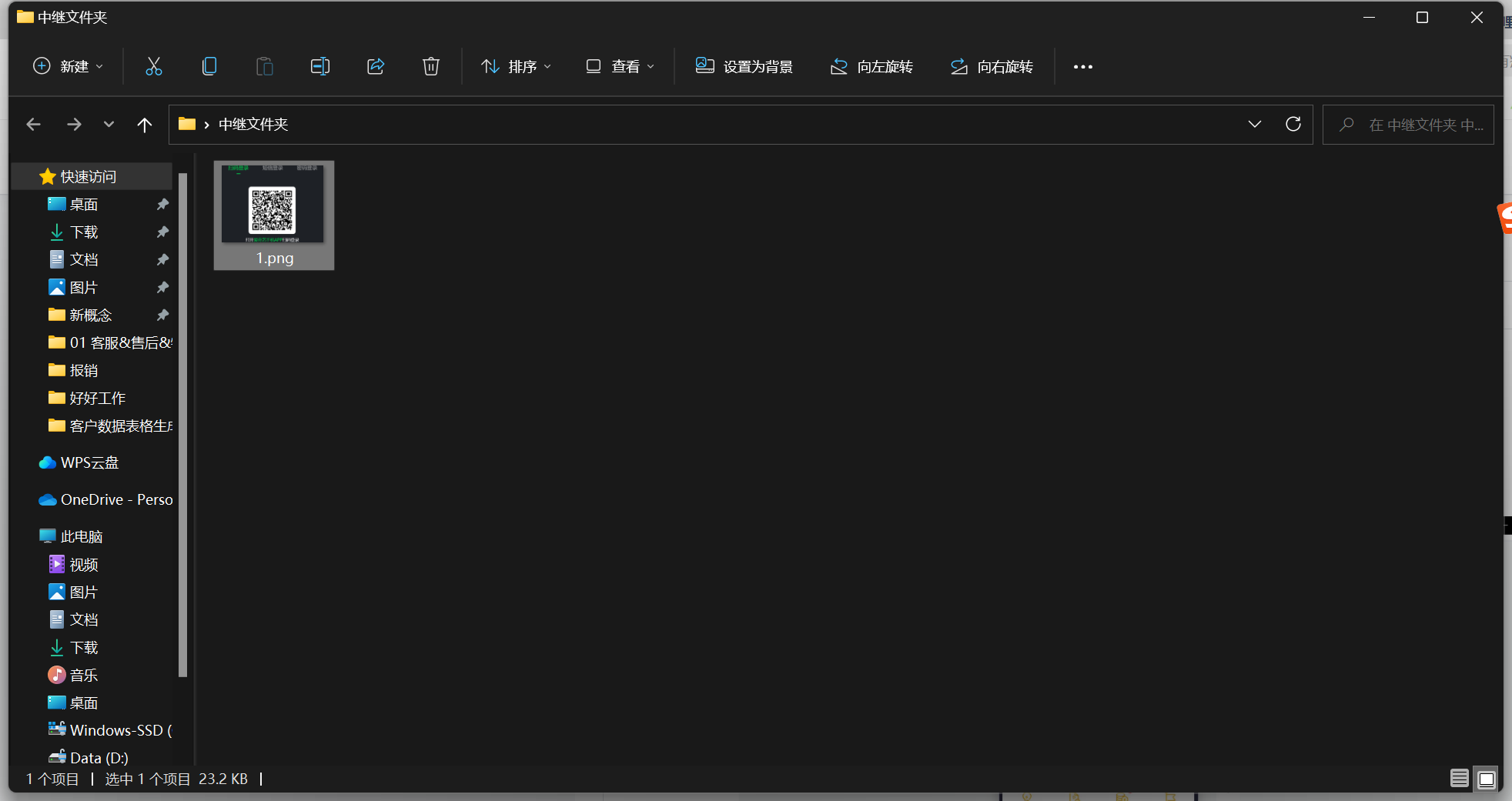Minimize the 中继文件夹 window
This screenshot has height=801, width=1512.
click(1369, 17)
